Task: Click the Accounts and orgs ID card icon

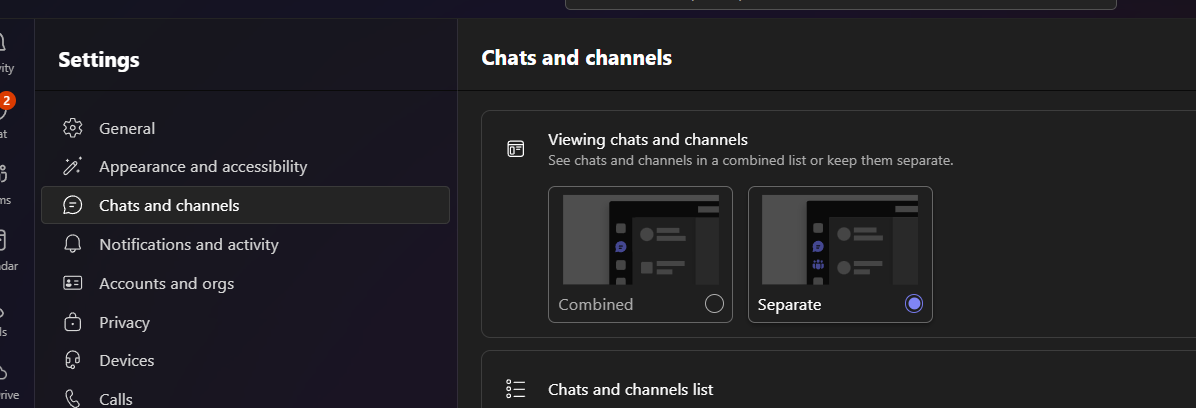Action: (x=72, y=283)
